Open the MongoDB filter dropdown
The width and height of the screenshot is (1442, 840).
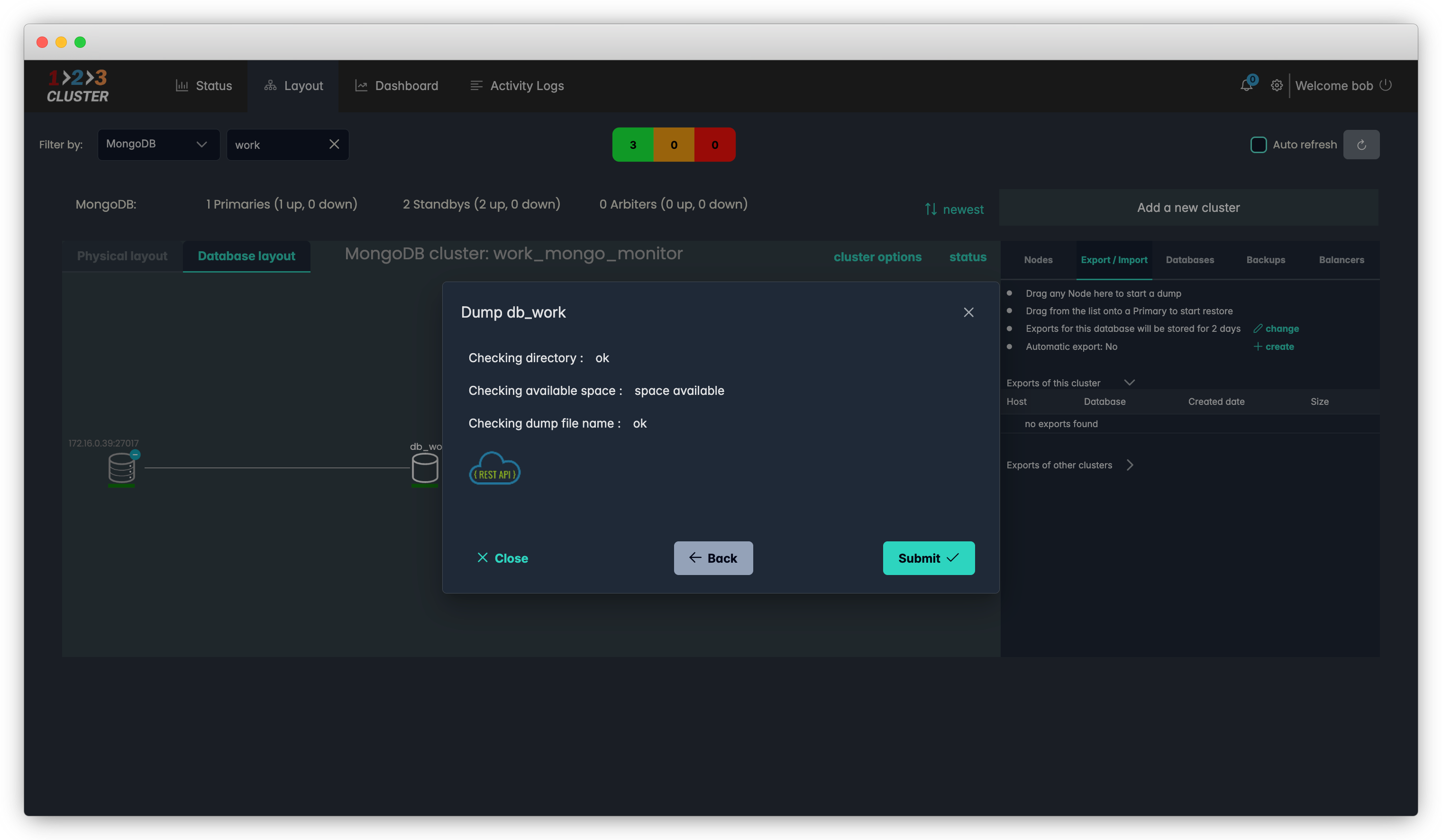(158, 144)
